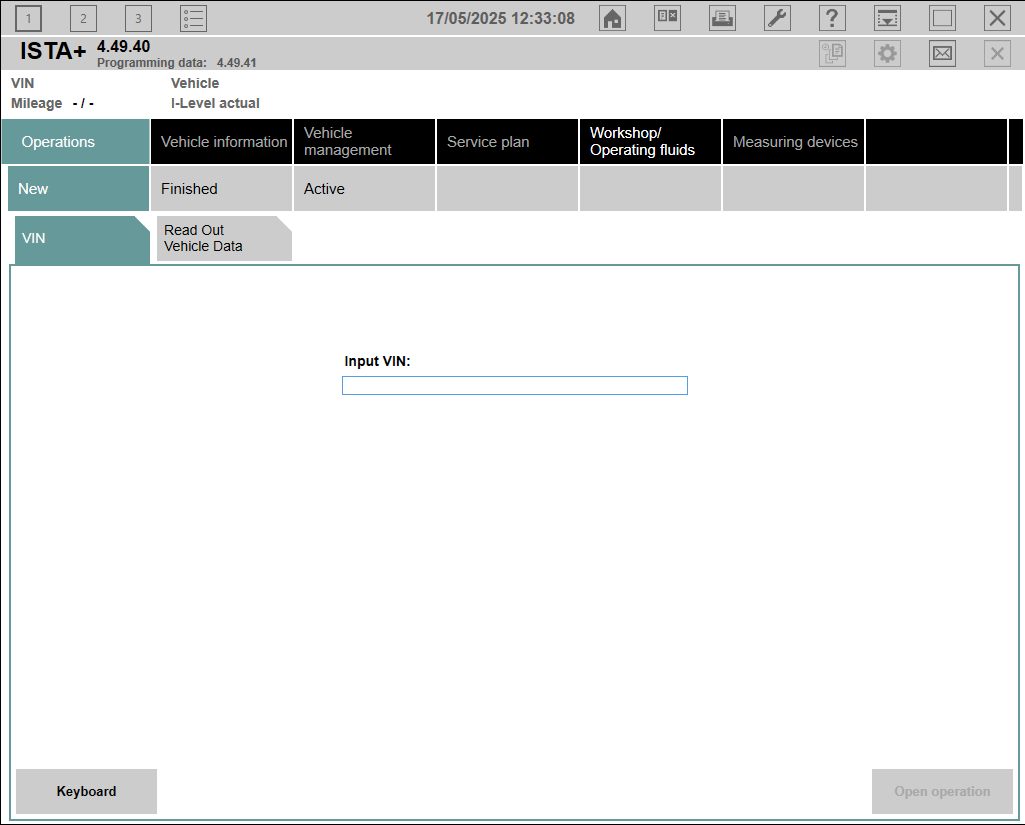This screenshot has width=1025, height=825.
Task: Click into the Input VIN field
Action: [x=514, y=386]
